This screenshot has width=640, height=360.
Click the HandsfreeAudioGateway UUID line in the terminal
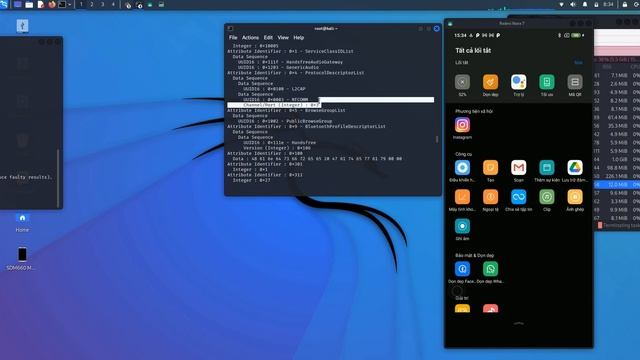point(290,62)
